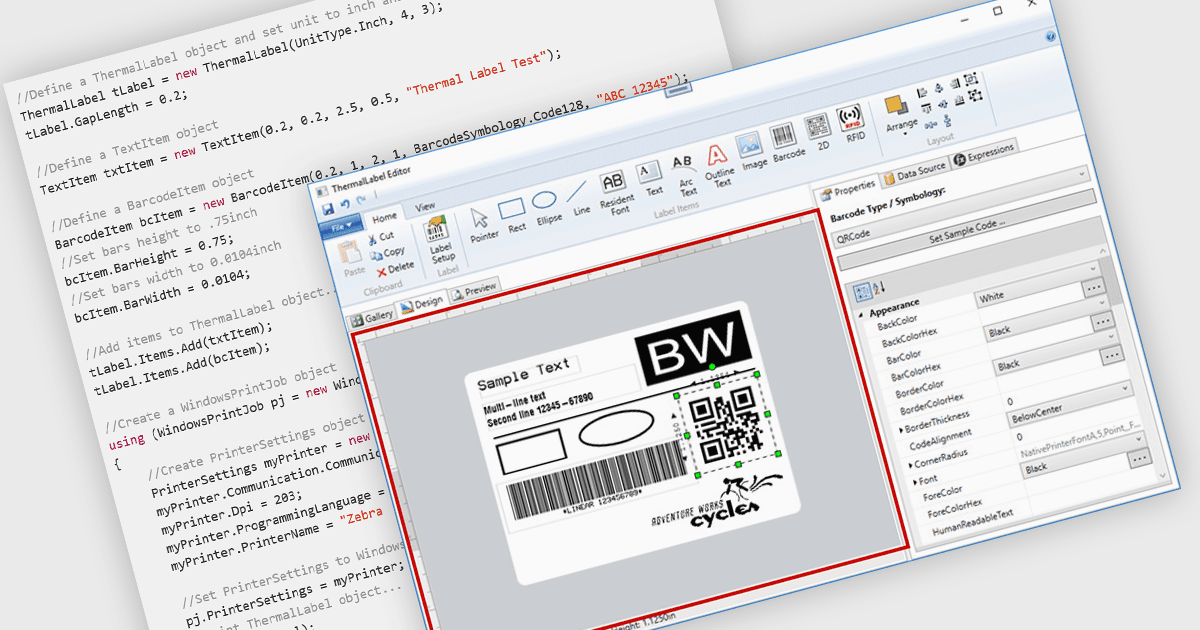Viewport: 1200px width, 630px height.
Task: Insert a 2D barcode item
Action: tap(819, 134)
